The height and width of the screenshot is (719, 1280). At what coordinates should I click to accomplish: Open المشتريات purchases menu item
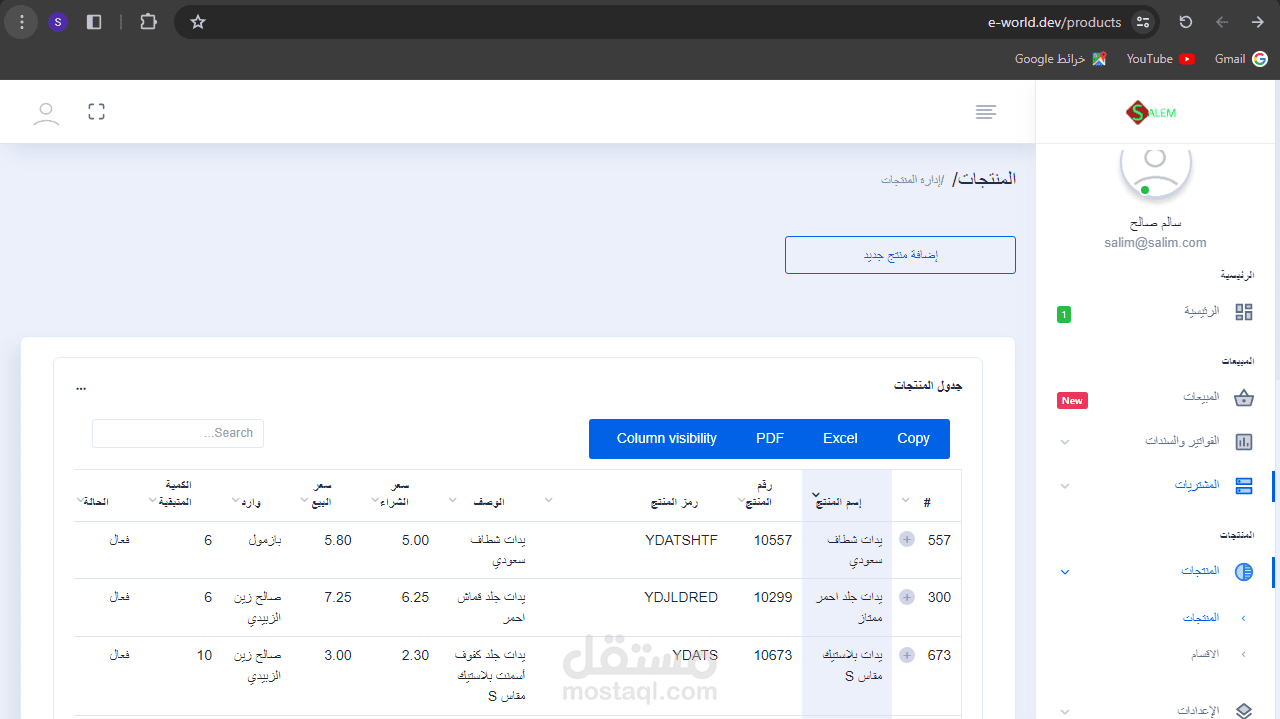tap(1197, 485)
